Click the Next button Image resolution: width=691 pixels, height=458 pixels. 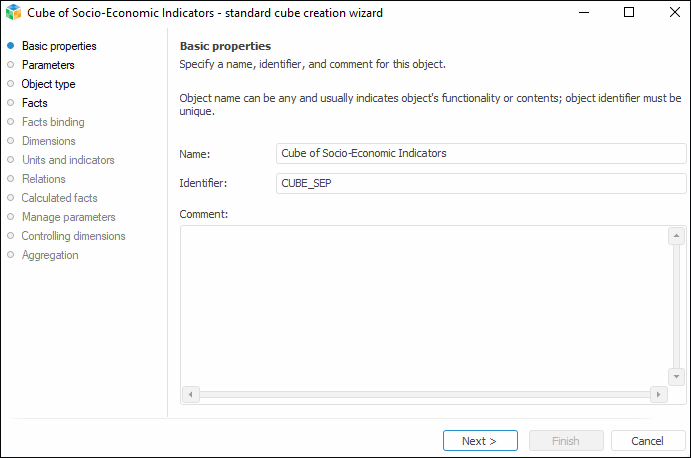pyautogui.click(x=480, y=441)
